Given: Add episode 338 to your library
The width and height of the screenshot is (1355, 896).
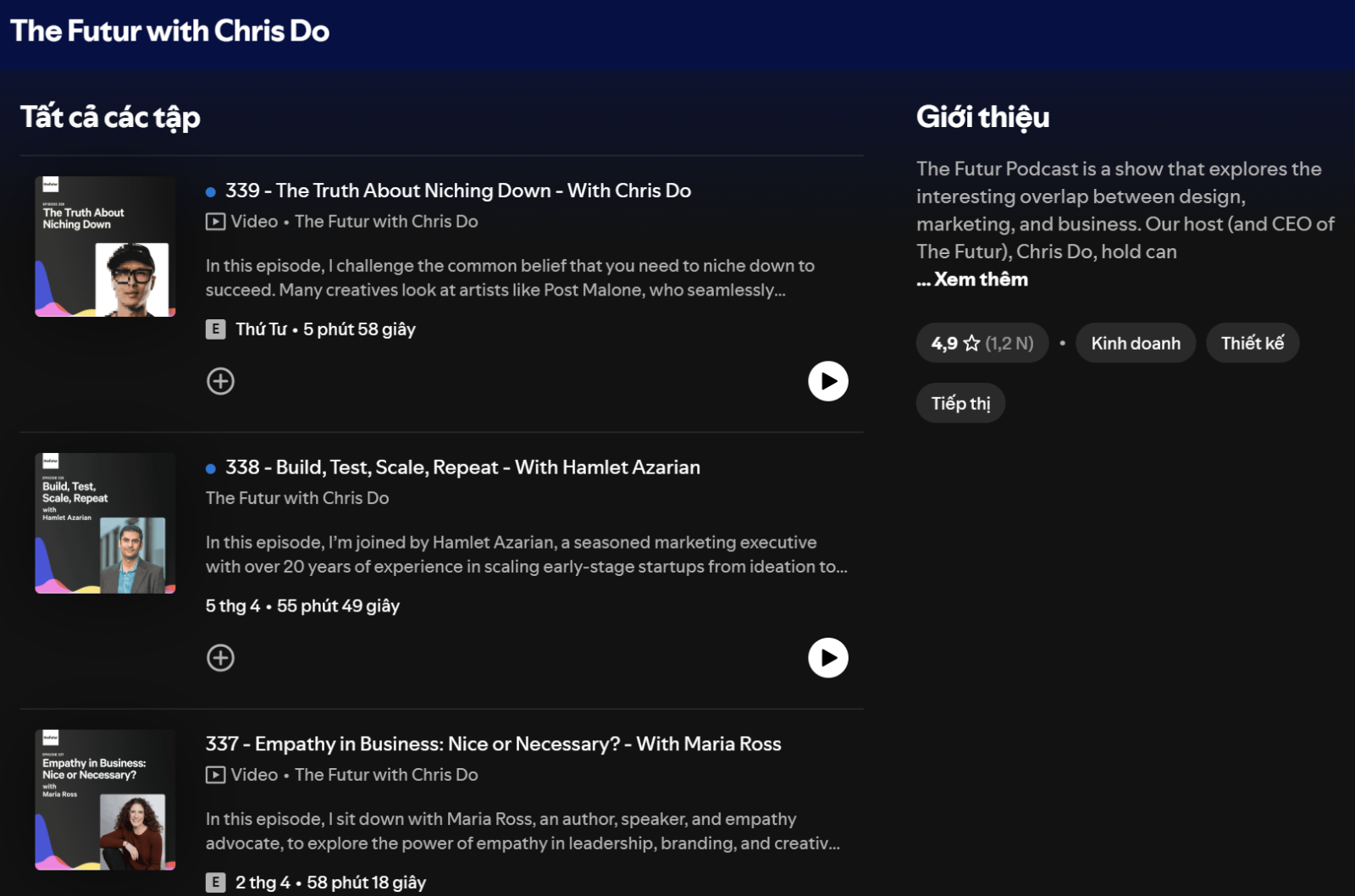Looking at the screenshot, I should (x=220, y=658).
